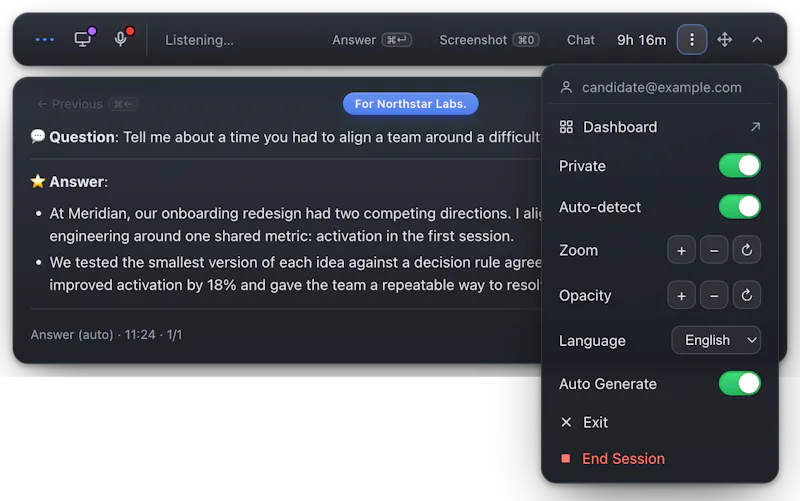The width and height of the screenshot is (800, 501).
Task: Select Exit in the settings menu
Action: 660,422
